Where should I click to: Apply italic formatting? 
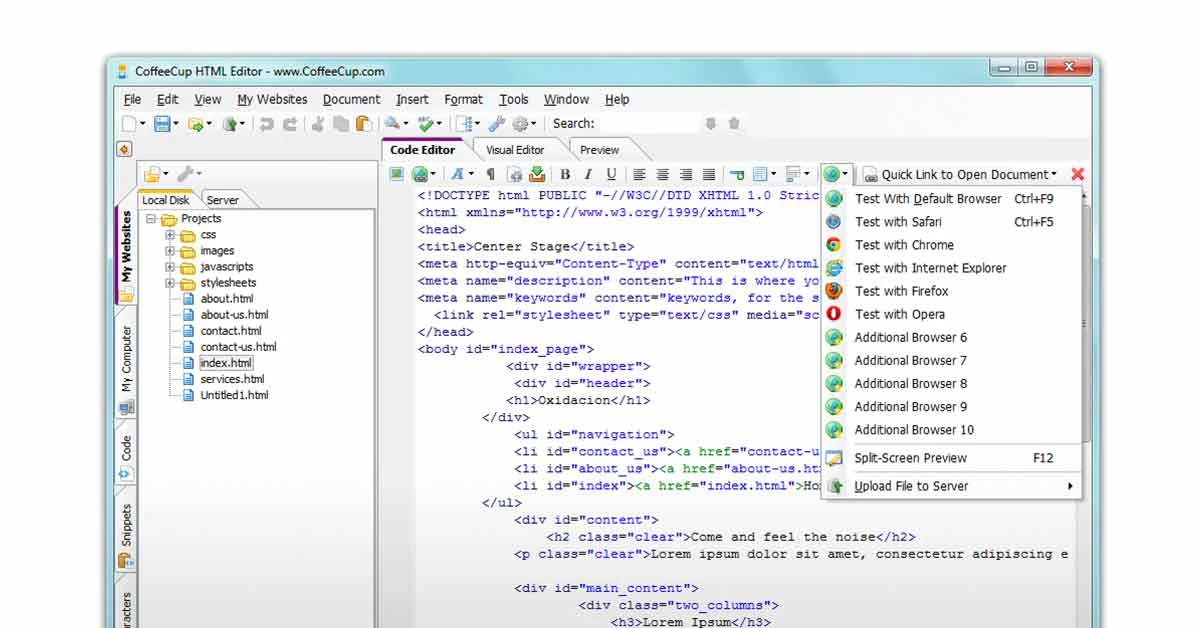pos(587,173)
